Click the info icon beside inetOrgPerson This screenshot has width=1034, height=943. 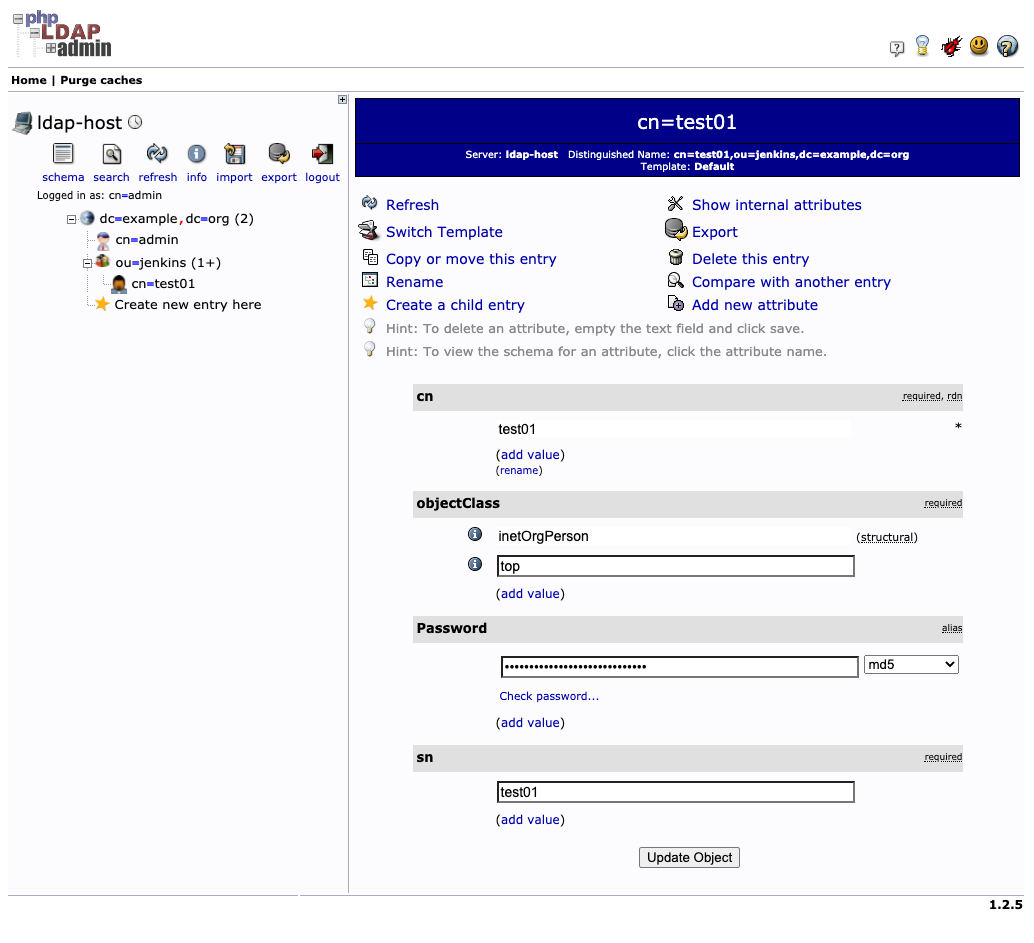click(x=474, y=534)
